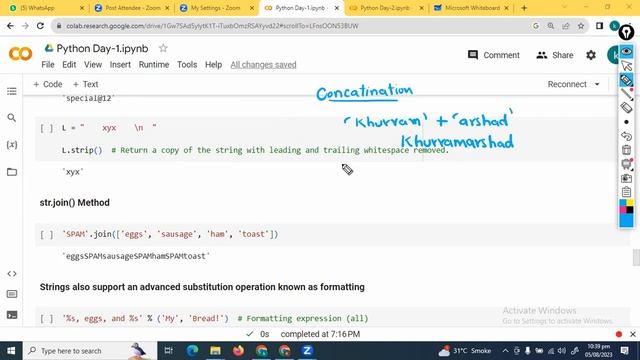
Task: Switch to the Post Attendee - Zoom tab
Action: 132,8
